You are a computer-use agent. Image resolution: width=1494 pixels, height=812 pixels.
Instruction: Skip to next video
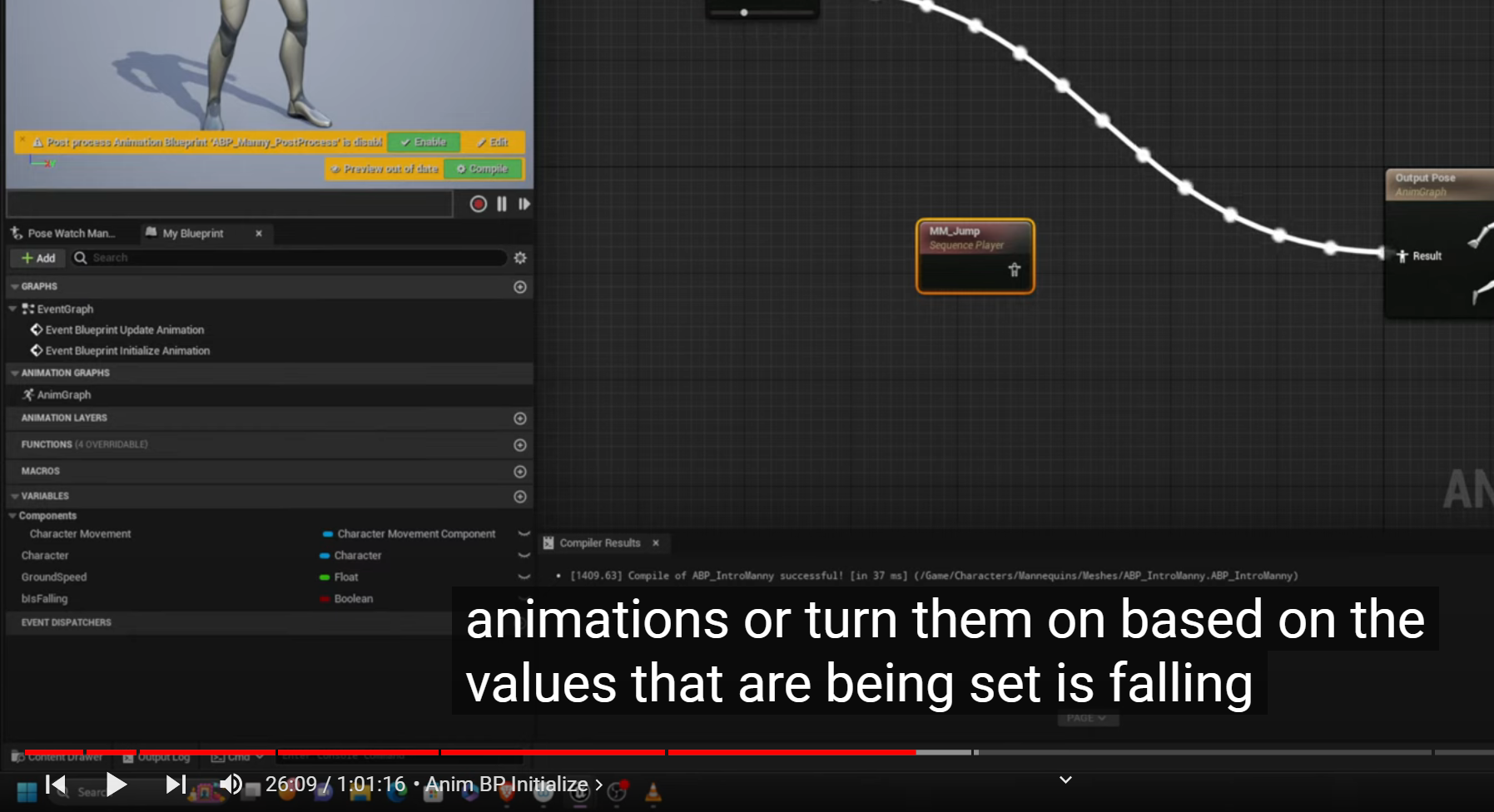[176, 785]
